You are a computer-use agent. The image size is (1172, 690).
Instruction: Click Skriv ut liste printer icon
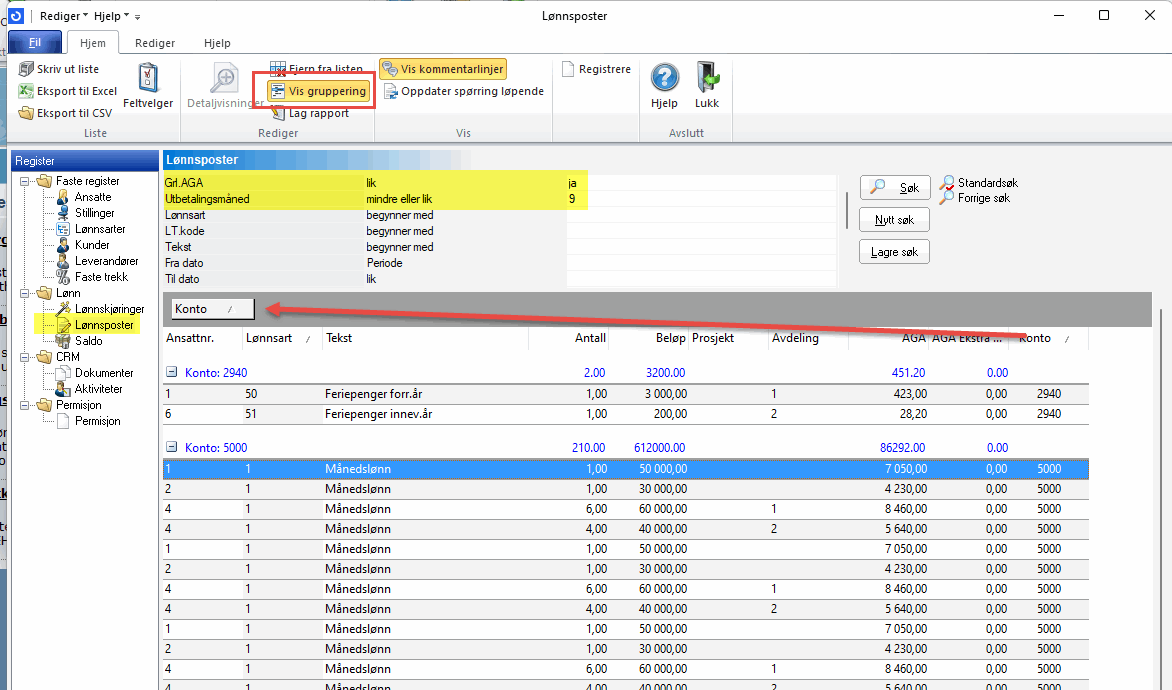point(26,69)
